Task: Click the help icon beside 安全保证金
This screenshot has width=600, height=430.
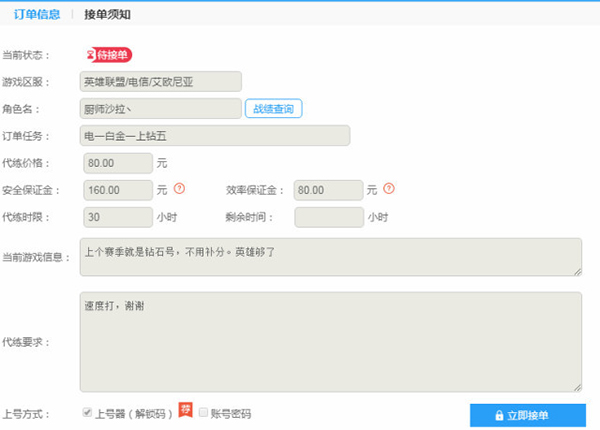Action: coord(180,188)
